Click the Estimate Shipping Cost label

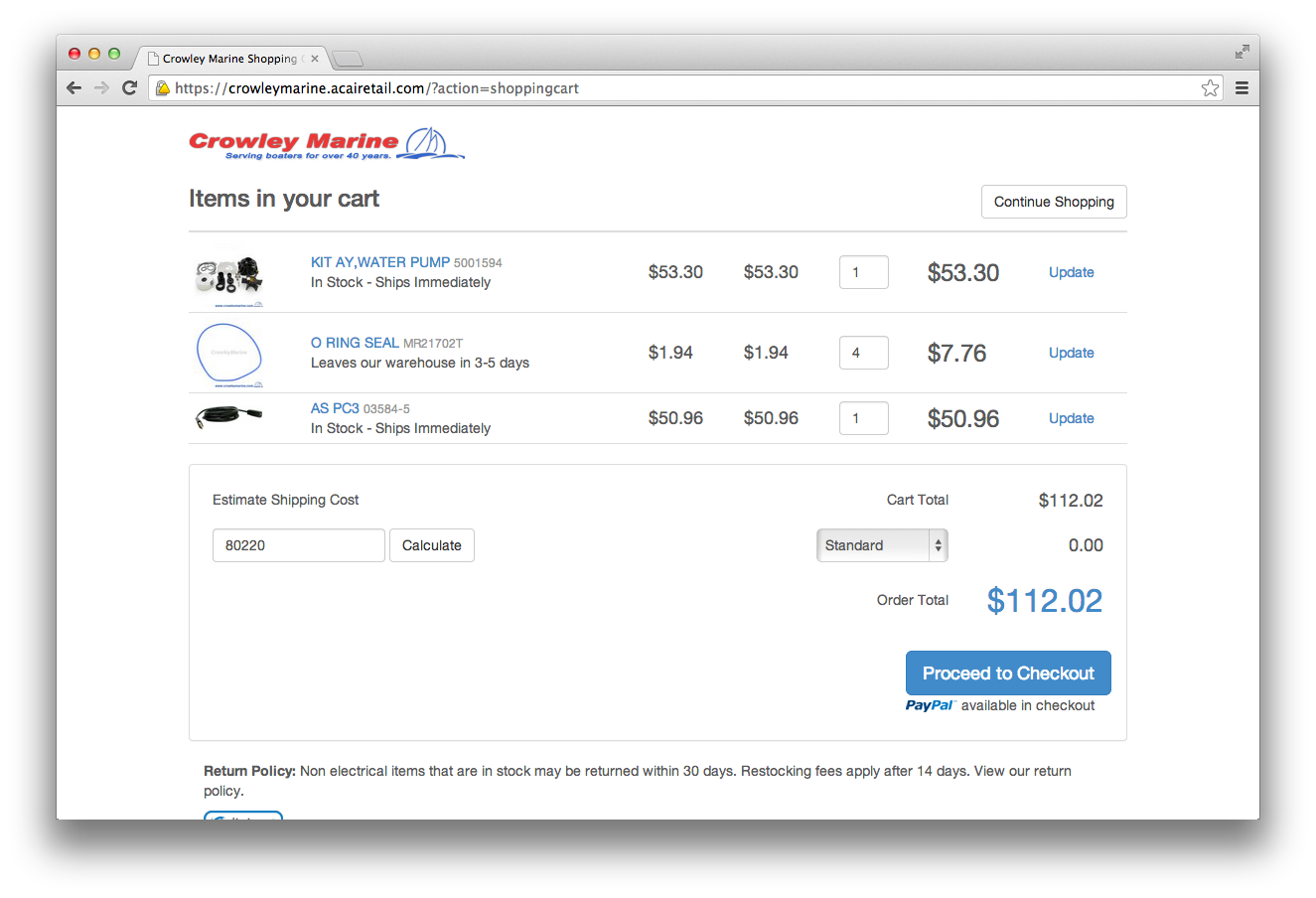pyautogui.click(x=286, y=500)
